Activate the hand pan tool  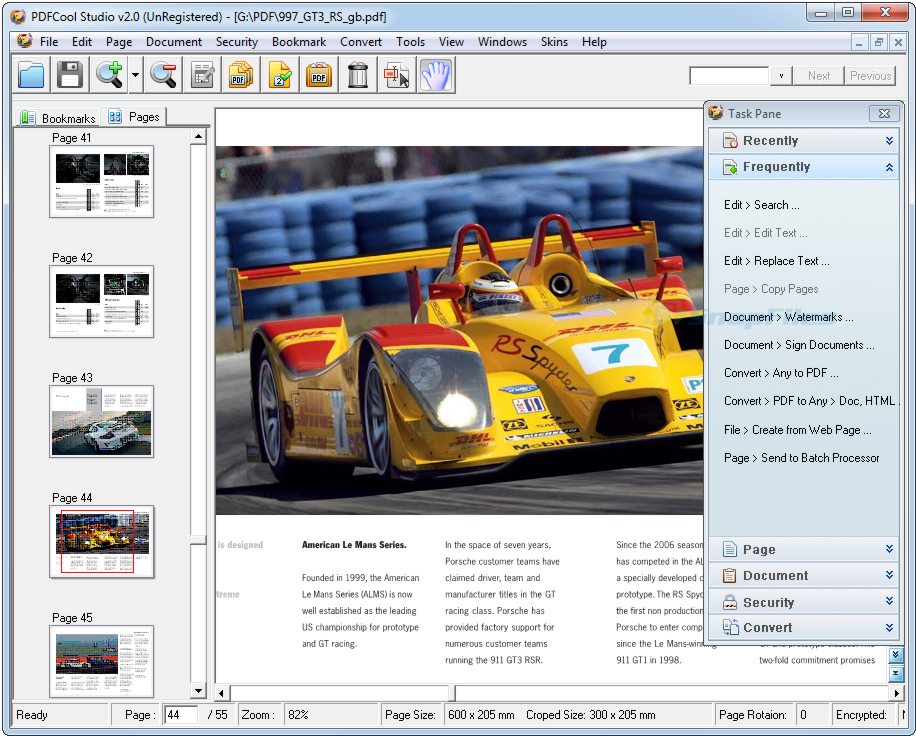click(436, 75)
